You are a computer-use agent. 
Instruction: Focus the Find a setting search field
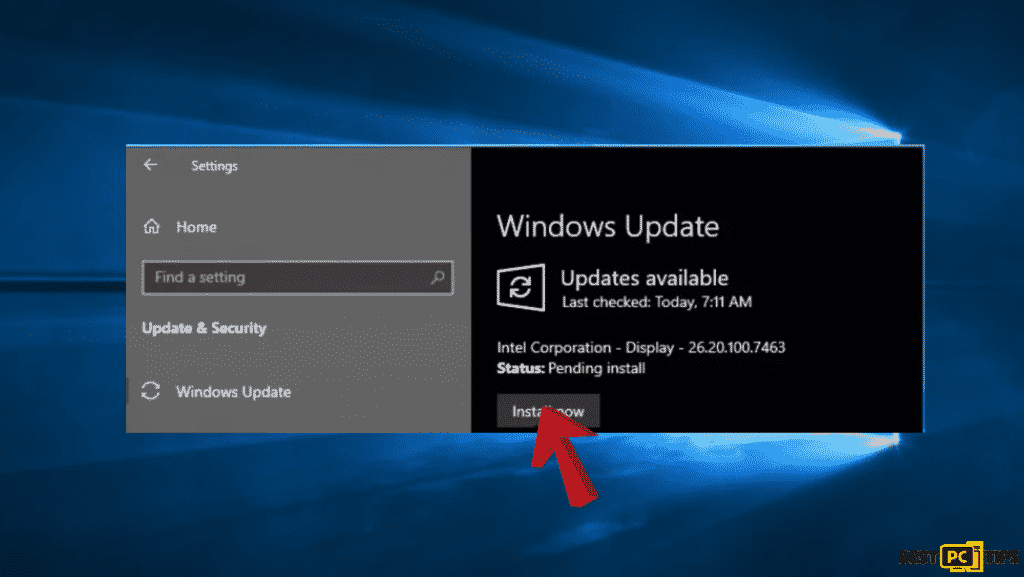pyautogui.click(x=298, y=277)
